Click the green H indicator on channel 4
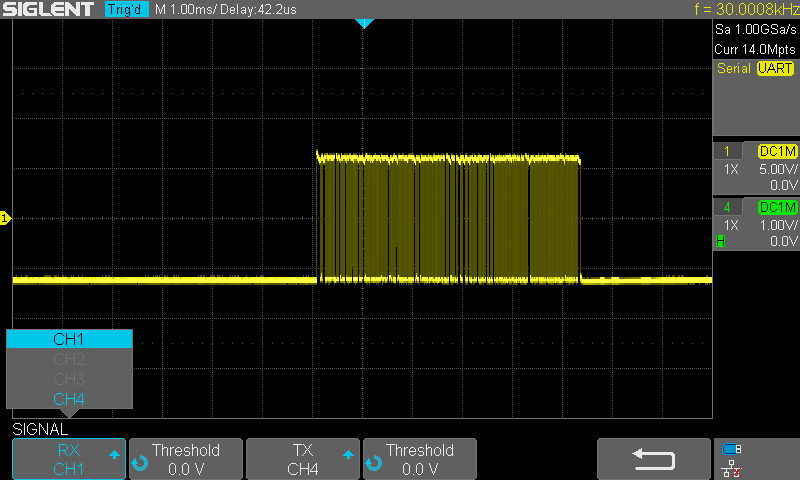 tap(720, 241)
